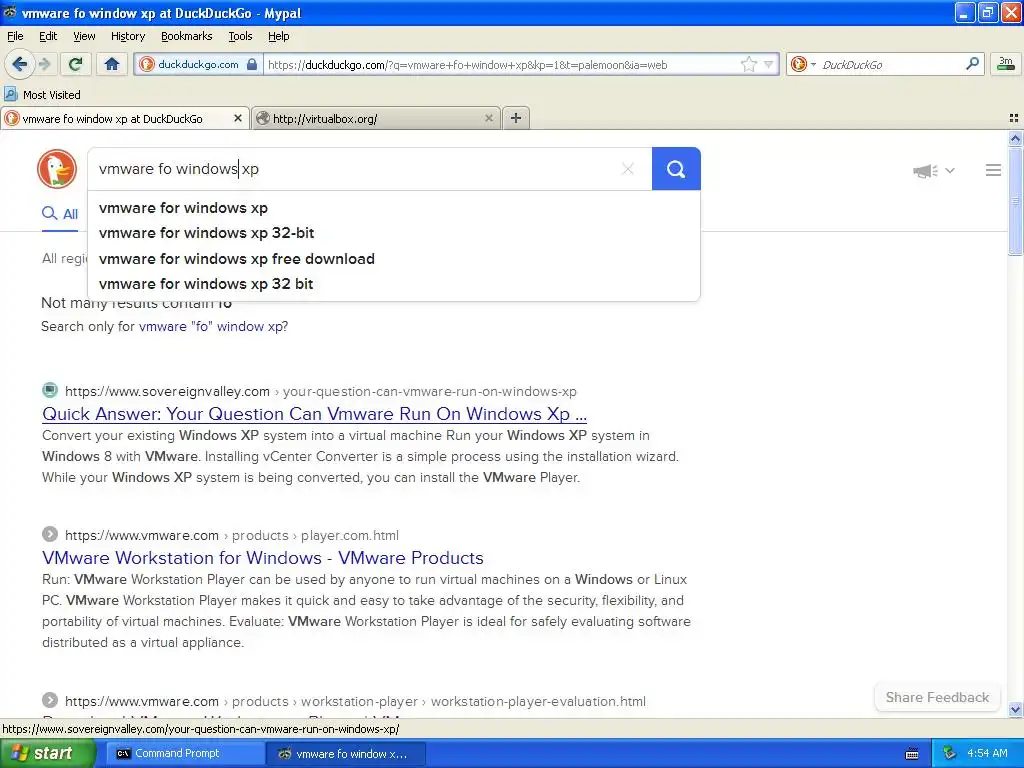Switch to the virtualbox.org tab

pos(376,118)
